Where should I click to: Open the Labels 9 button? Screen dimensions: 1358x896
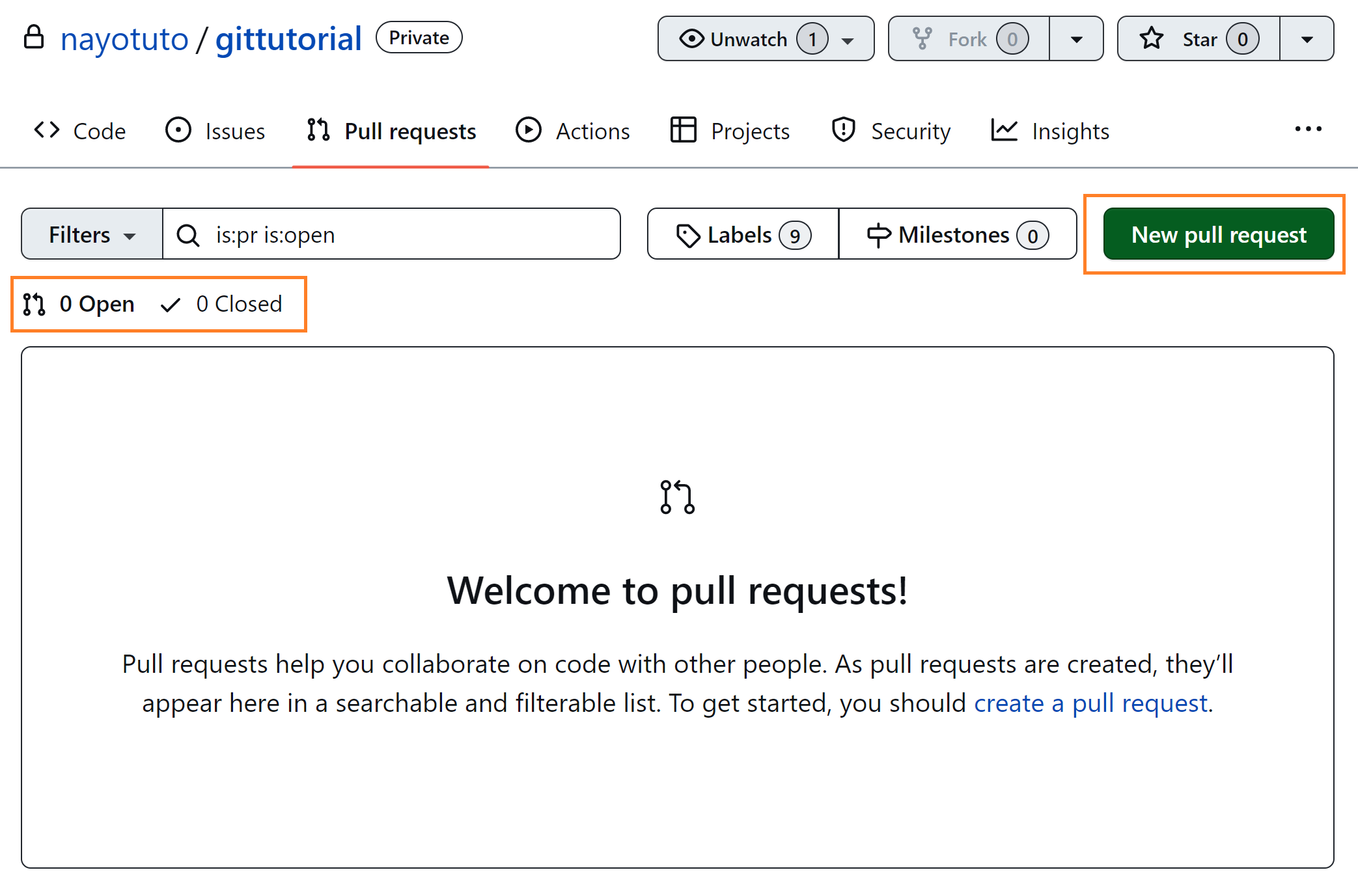click(x=743, y=234)
